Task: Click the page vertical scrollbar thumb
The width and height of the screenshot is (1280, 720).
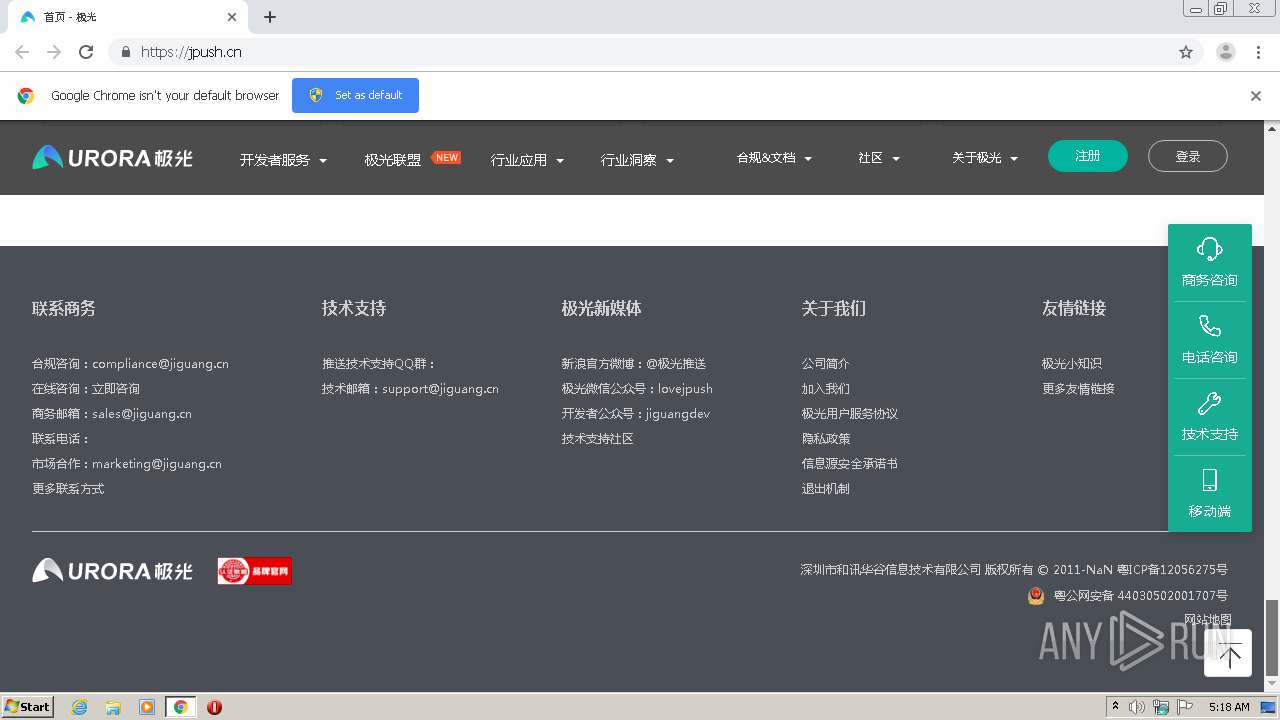Action: click(1272, 637)
